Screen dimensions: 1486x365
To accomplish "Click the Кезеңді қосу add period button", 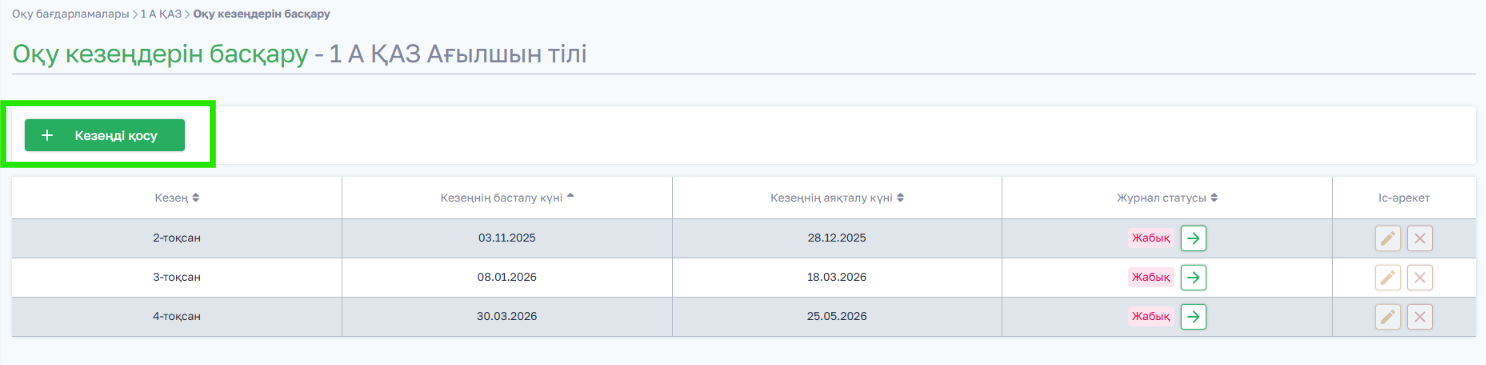I will [105, 135].
